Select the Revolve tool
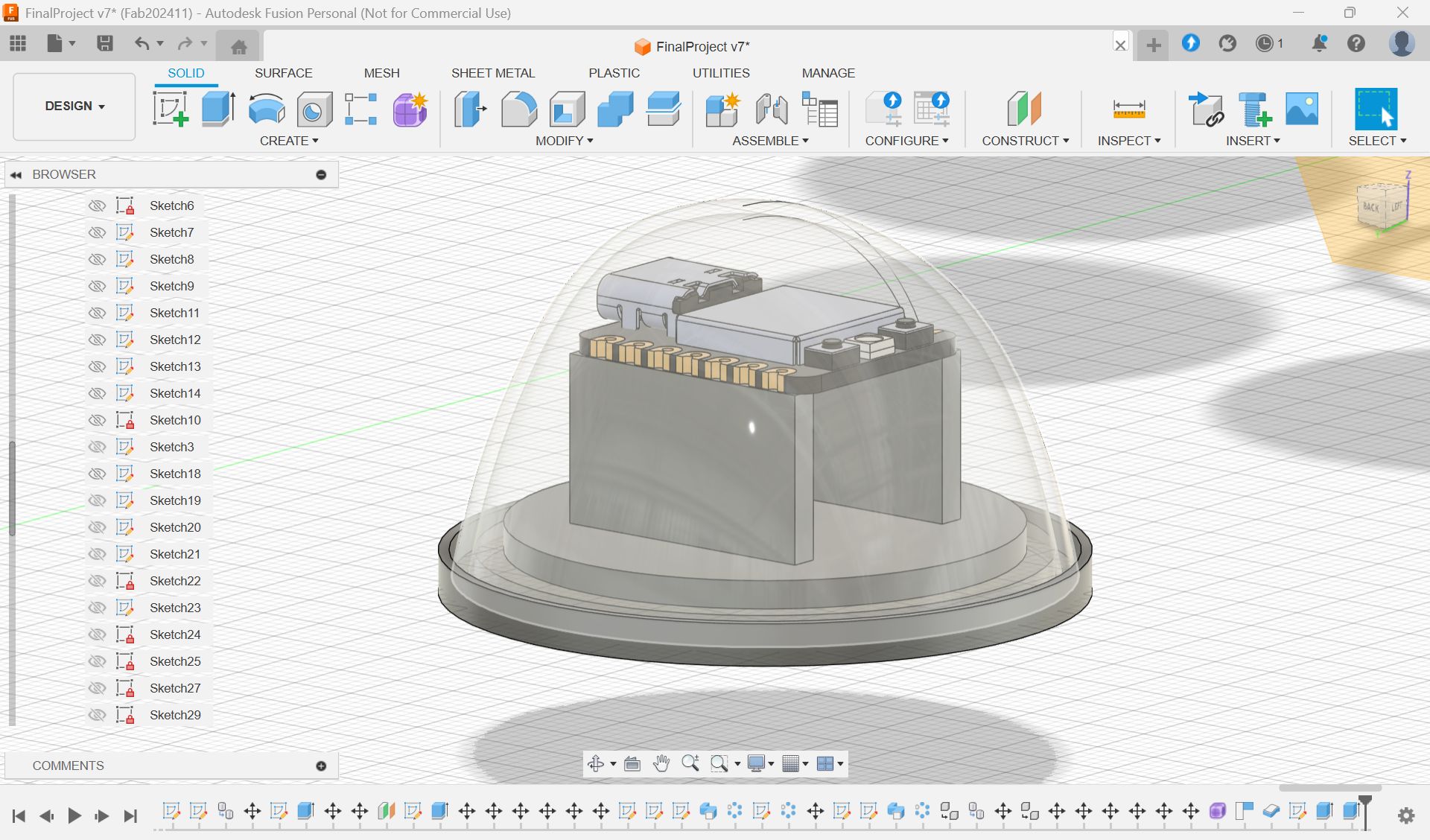Image resolution: width=1430 pixels, height=840 pixels. (266, 109)
